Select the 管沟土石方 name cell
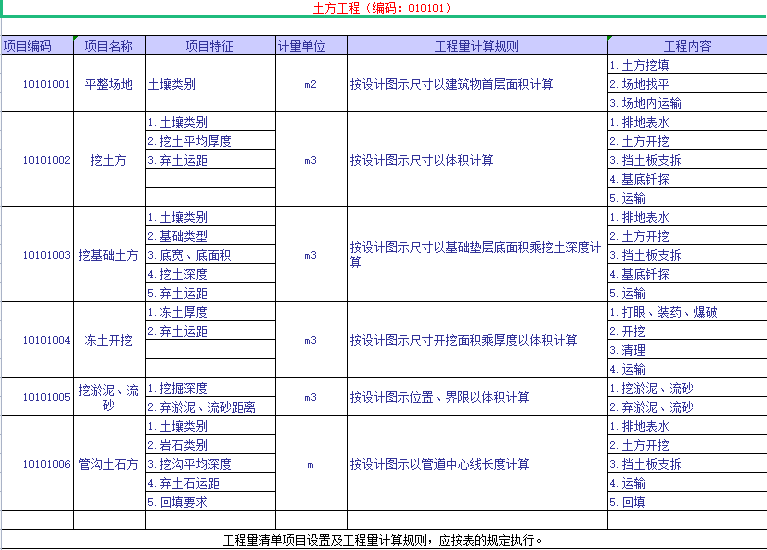Image resolution: width=767 pixels, height=550 pixels. pyautogui.click(x=109, y=463)
